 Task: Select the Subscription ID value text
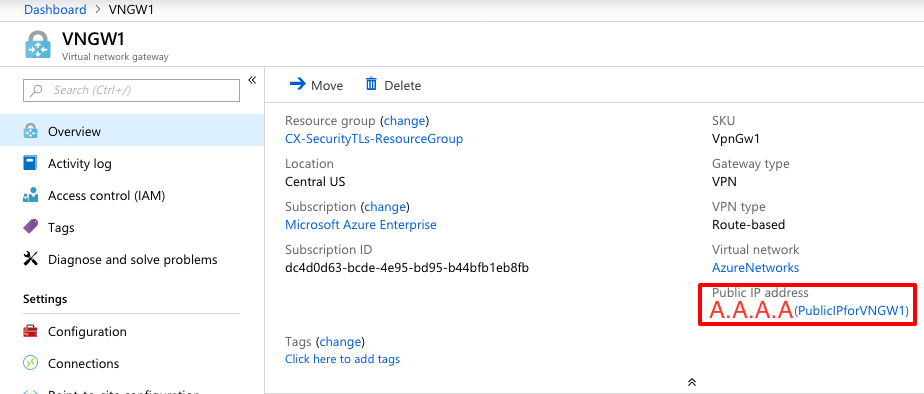point(407,268)
